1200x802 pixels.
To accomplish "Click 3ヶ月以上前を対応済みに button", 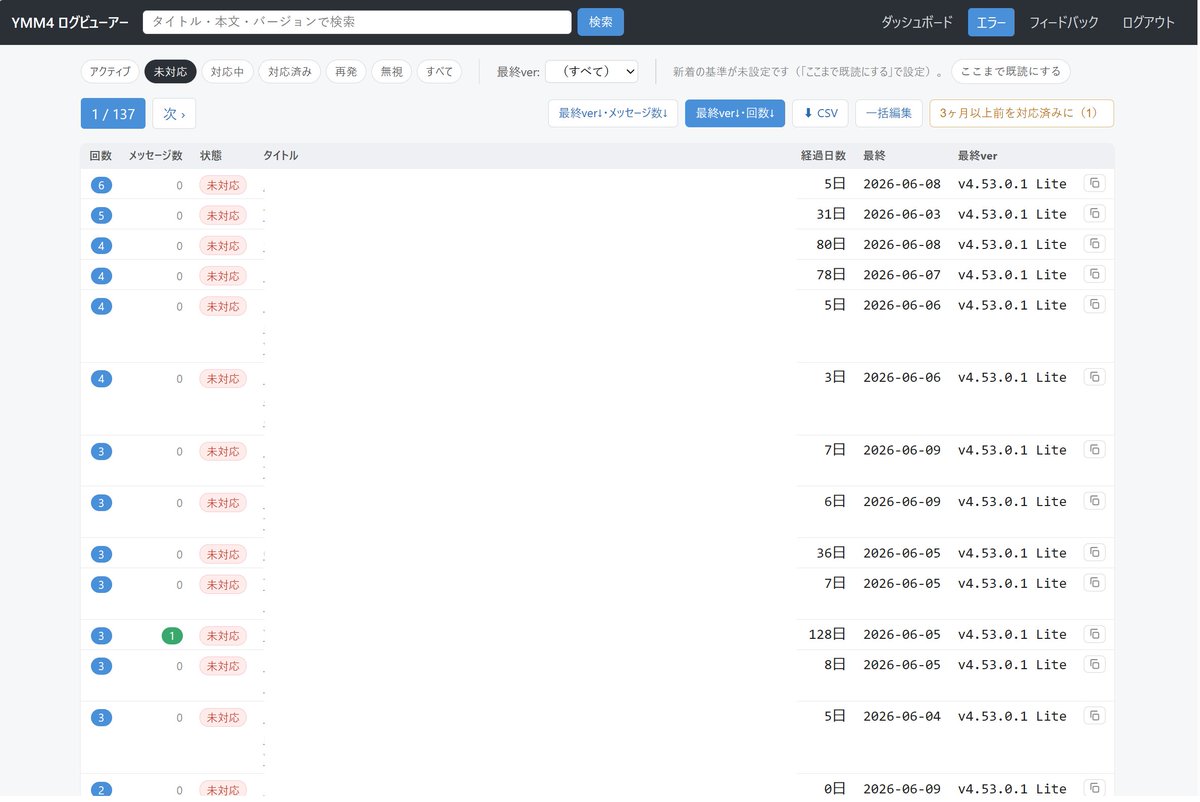I will point(1021,113).
